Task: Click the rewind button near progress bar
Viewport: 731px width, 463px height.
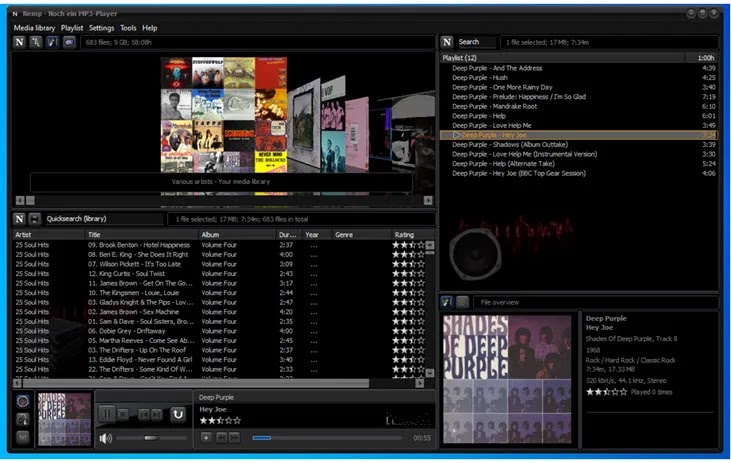Action: point(221,437)
